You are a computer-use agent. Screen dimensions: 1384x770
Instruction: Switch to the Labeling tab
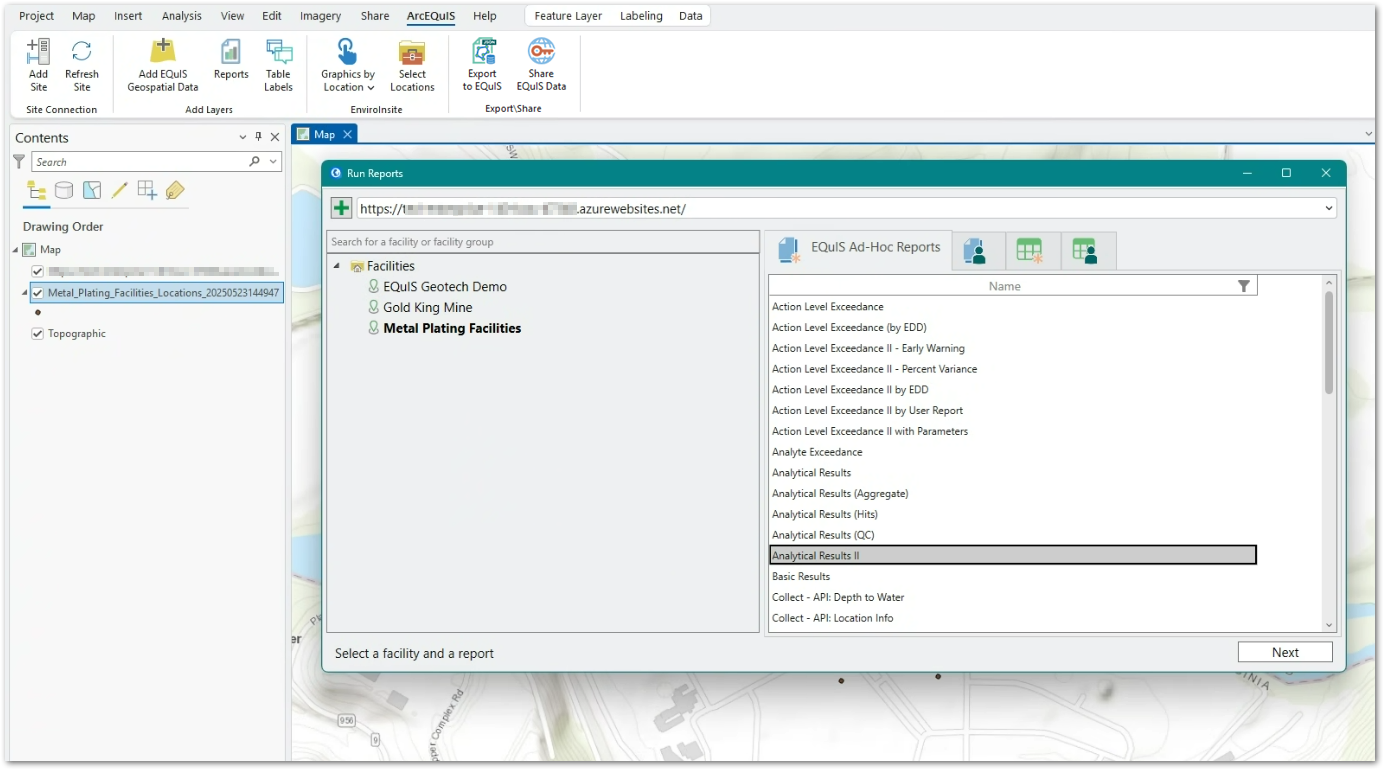point(641,16)
